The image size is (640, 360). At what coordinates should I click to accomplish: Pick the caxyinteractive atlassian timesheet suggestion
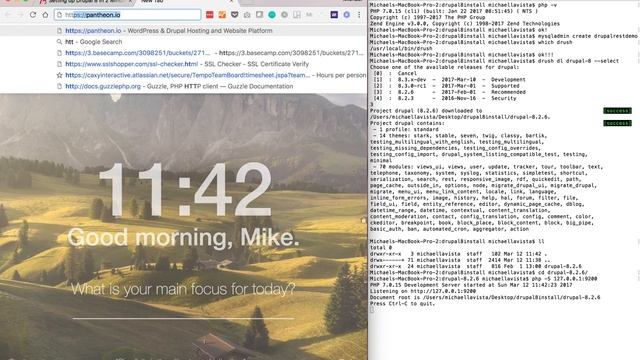click(x=184, y=75)
